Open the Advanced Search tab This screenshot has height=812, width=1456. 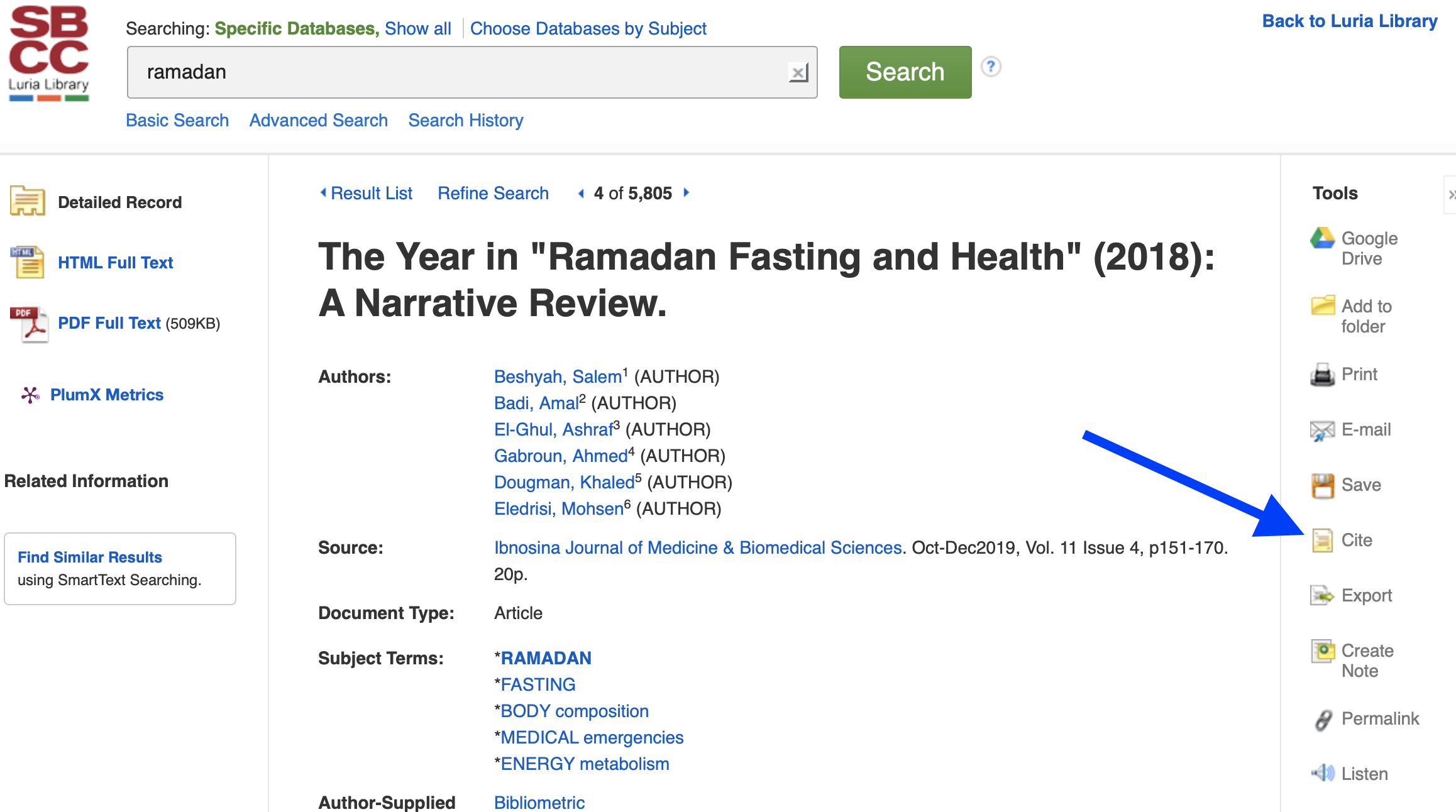pos(318,120)
